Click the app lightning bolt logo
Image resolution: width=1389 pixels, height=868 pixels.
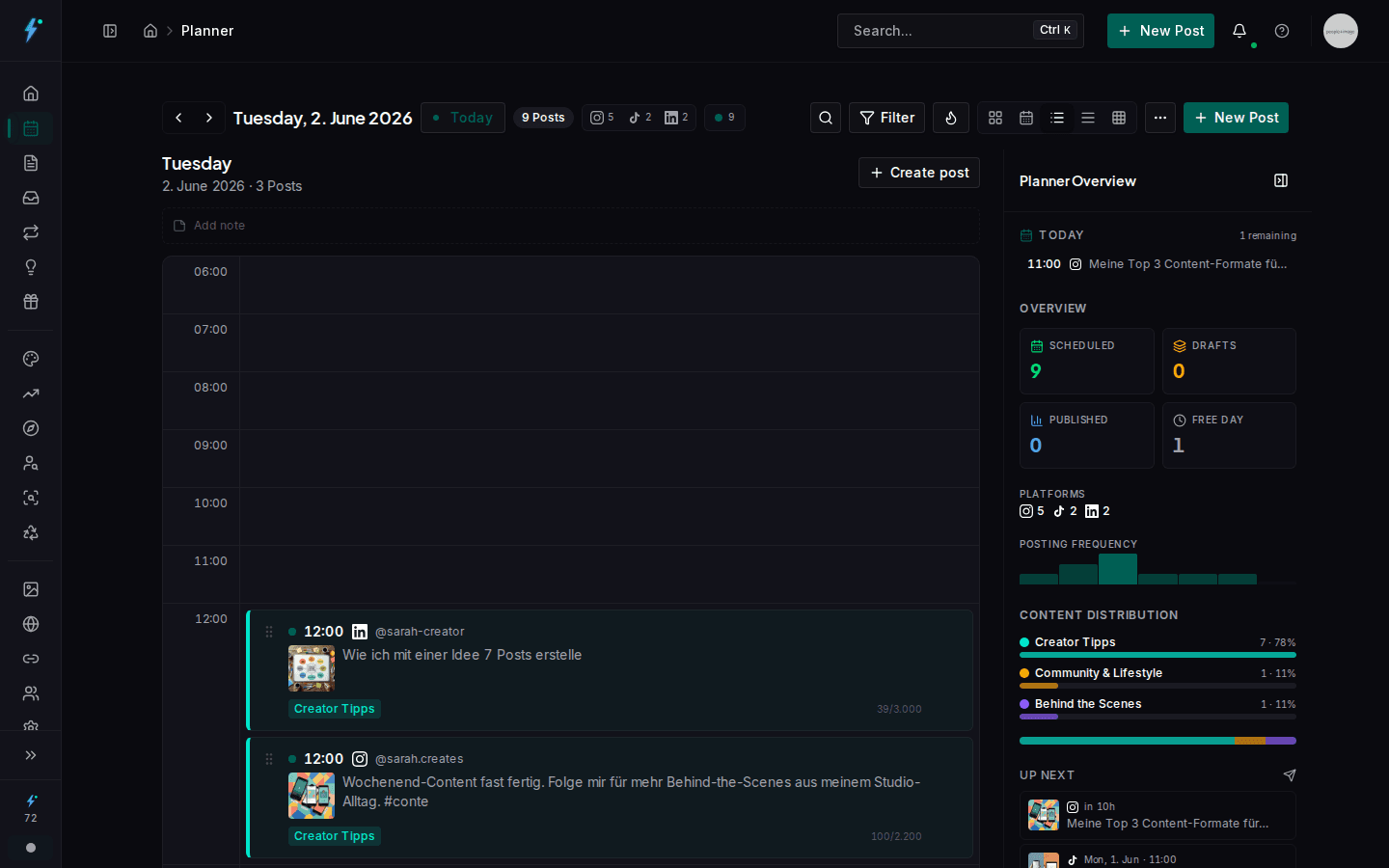32,30
